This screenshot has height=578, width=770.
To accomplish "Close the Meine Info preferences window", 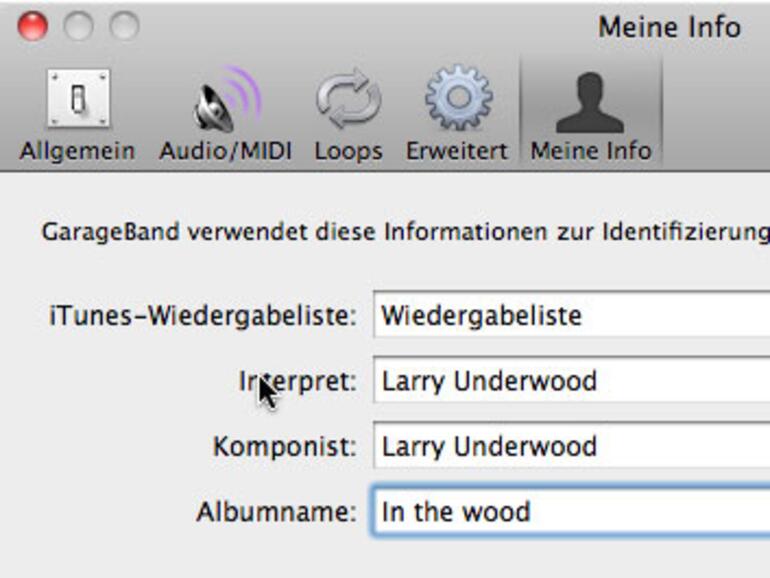I will (x=33, y=26).
